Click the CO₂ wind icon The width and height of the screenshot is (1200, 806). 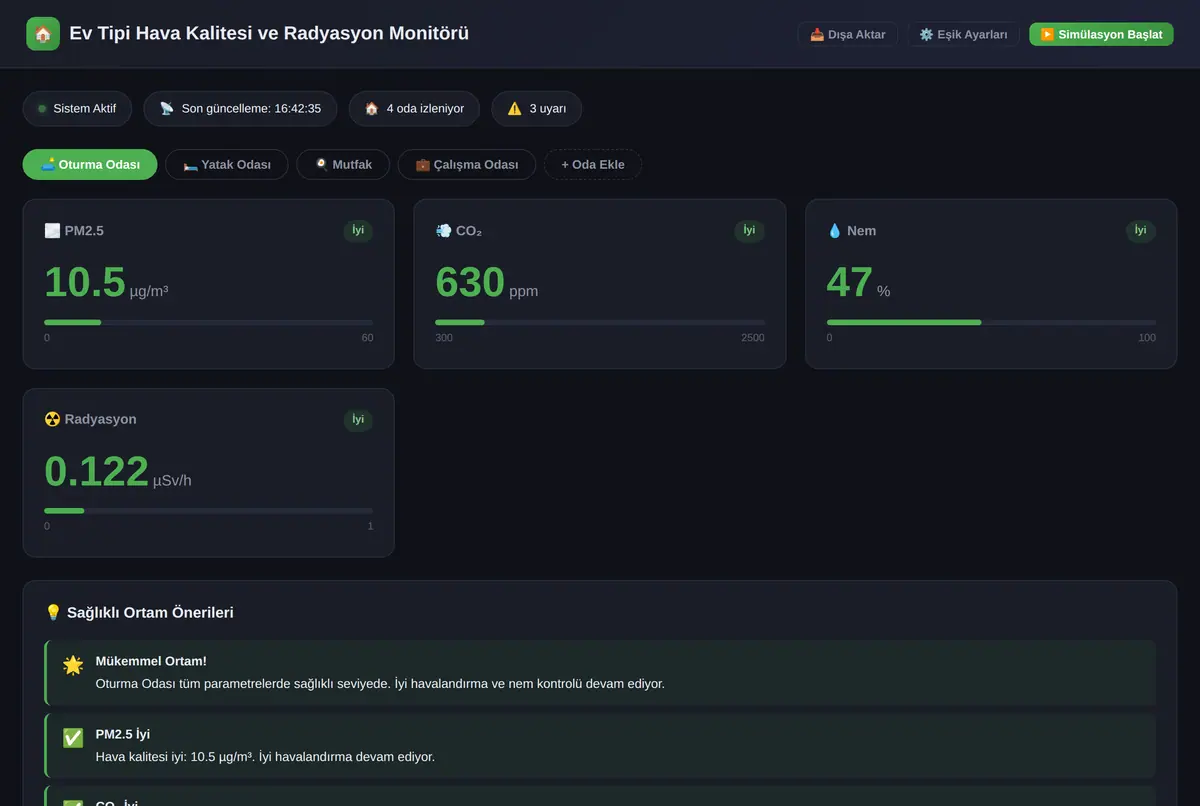443,231
